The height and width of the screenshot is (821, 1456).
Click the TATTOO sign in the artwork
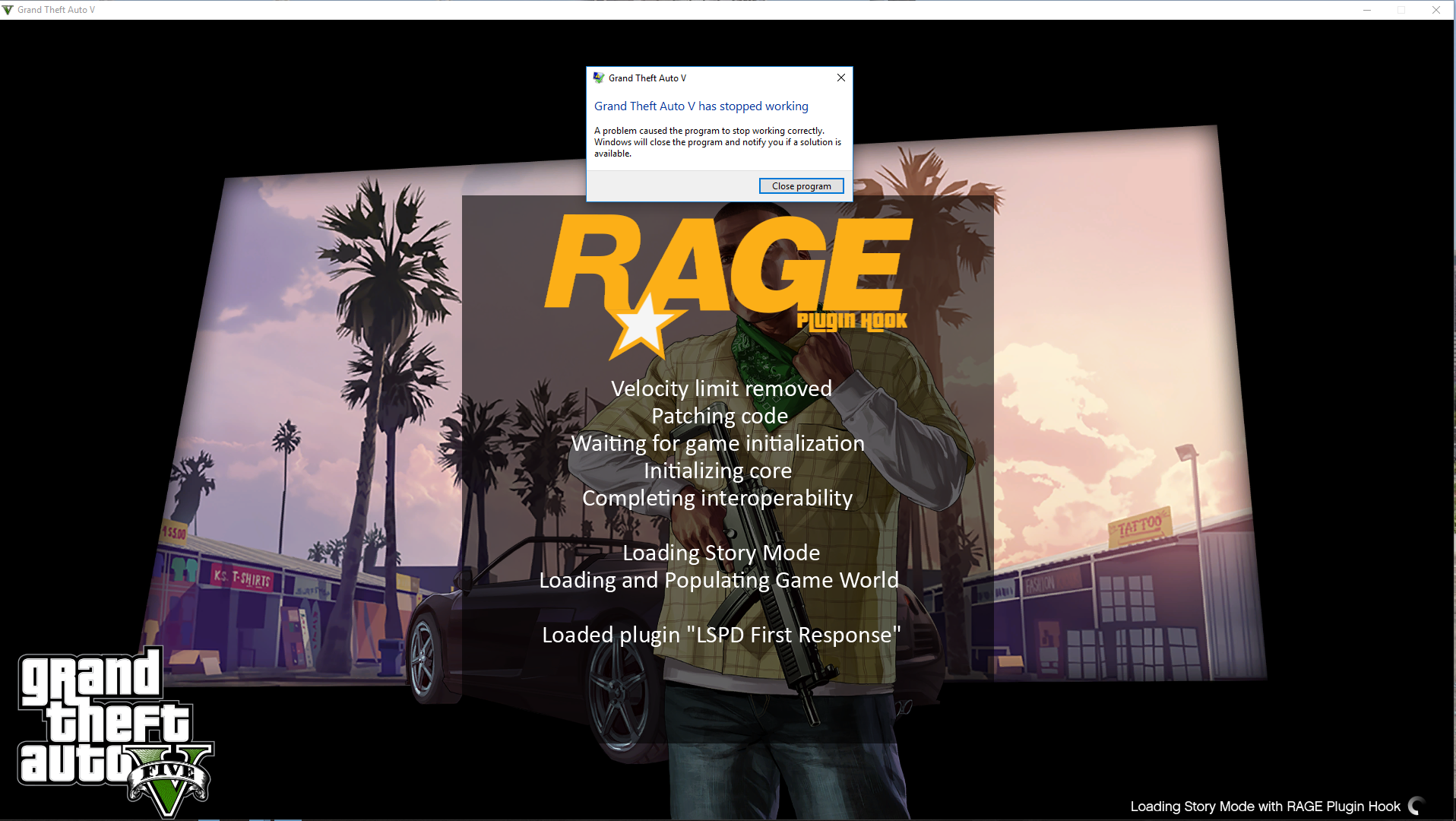tap(1140, 526)
